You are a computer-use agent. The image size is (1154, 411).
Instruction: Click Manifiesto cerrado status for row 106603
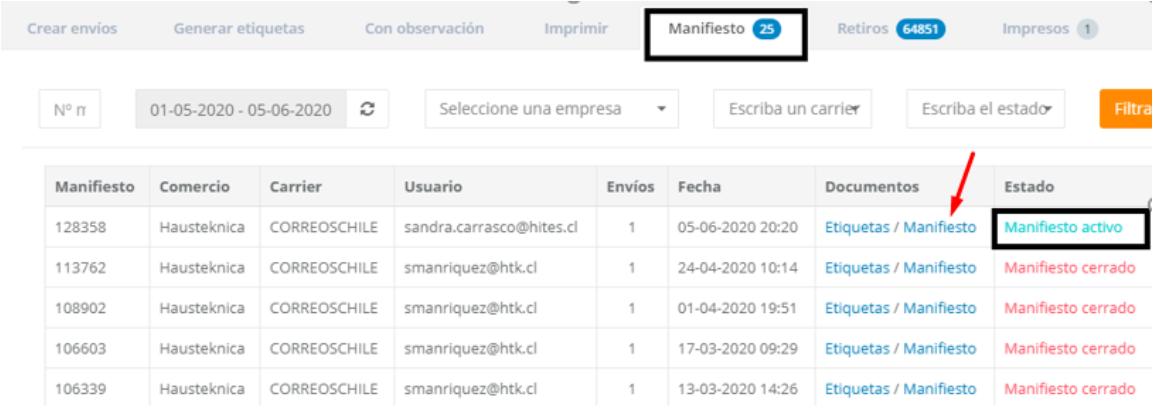coord(1070,348)
